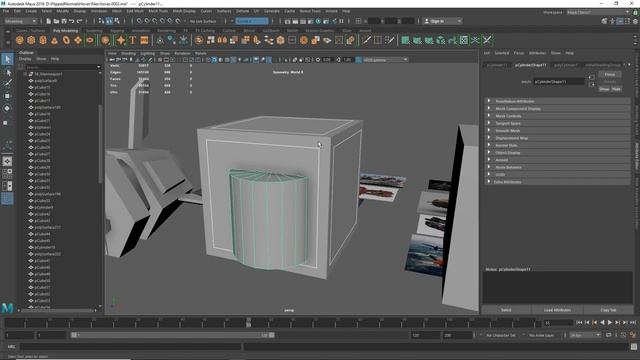Open the Mesh Tools menu
The image size is (640, 360).
(x=158, y=11)
